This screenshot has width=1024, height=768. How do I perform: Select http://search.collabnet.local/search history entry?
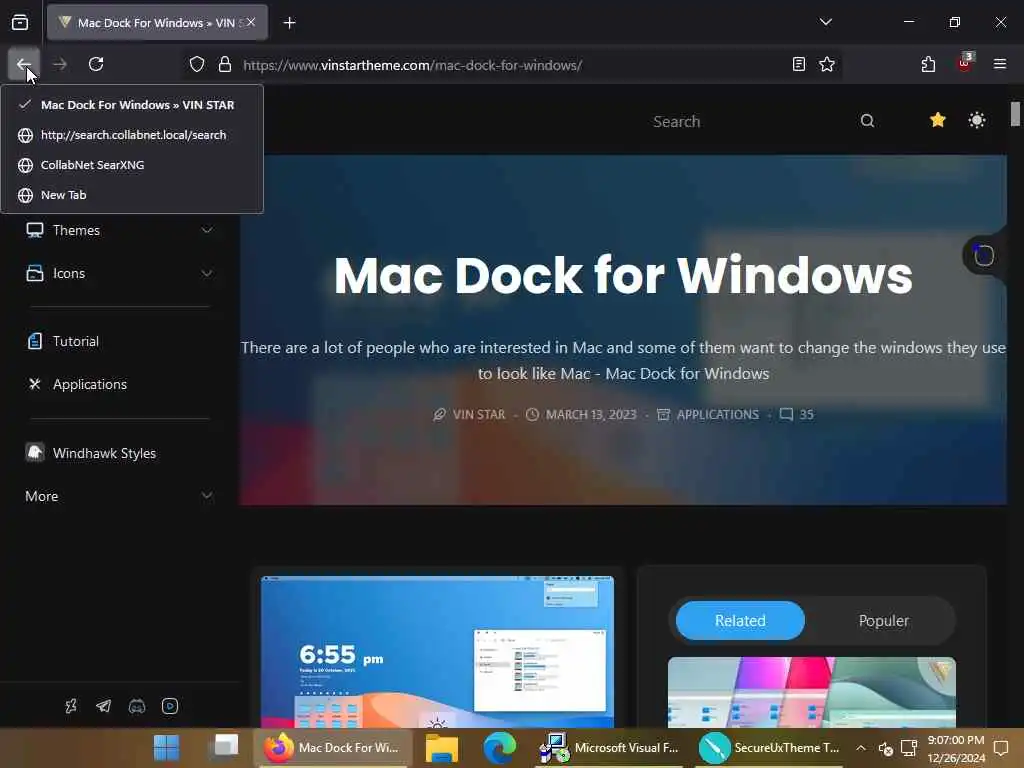coord(132,135)
